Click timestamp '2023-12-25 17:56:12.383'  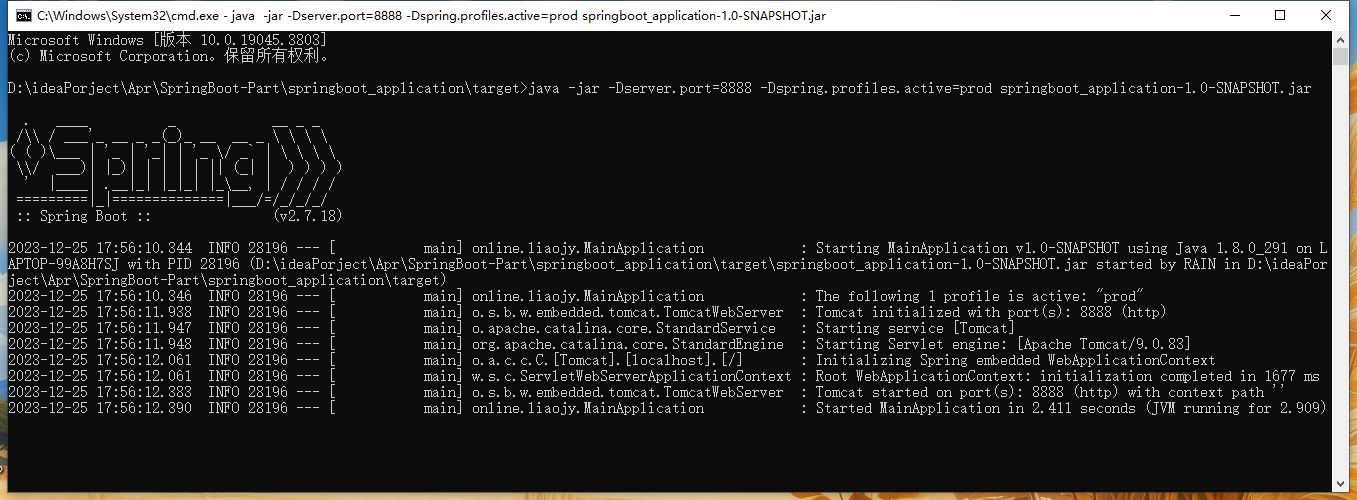click(x=100, y=392)
